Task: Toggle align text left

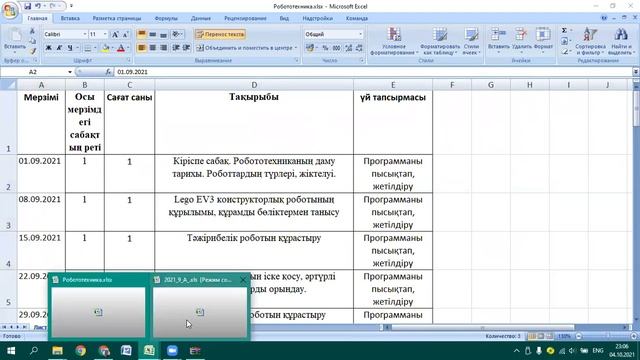Action: (x=141, y=48)
